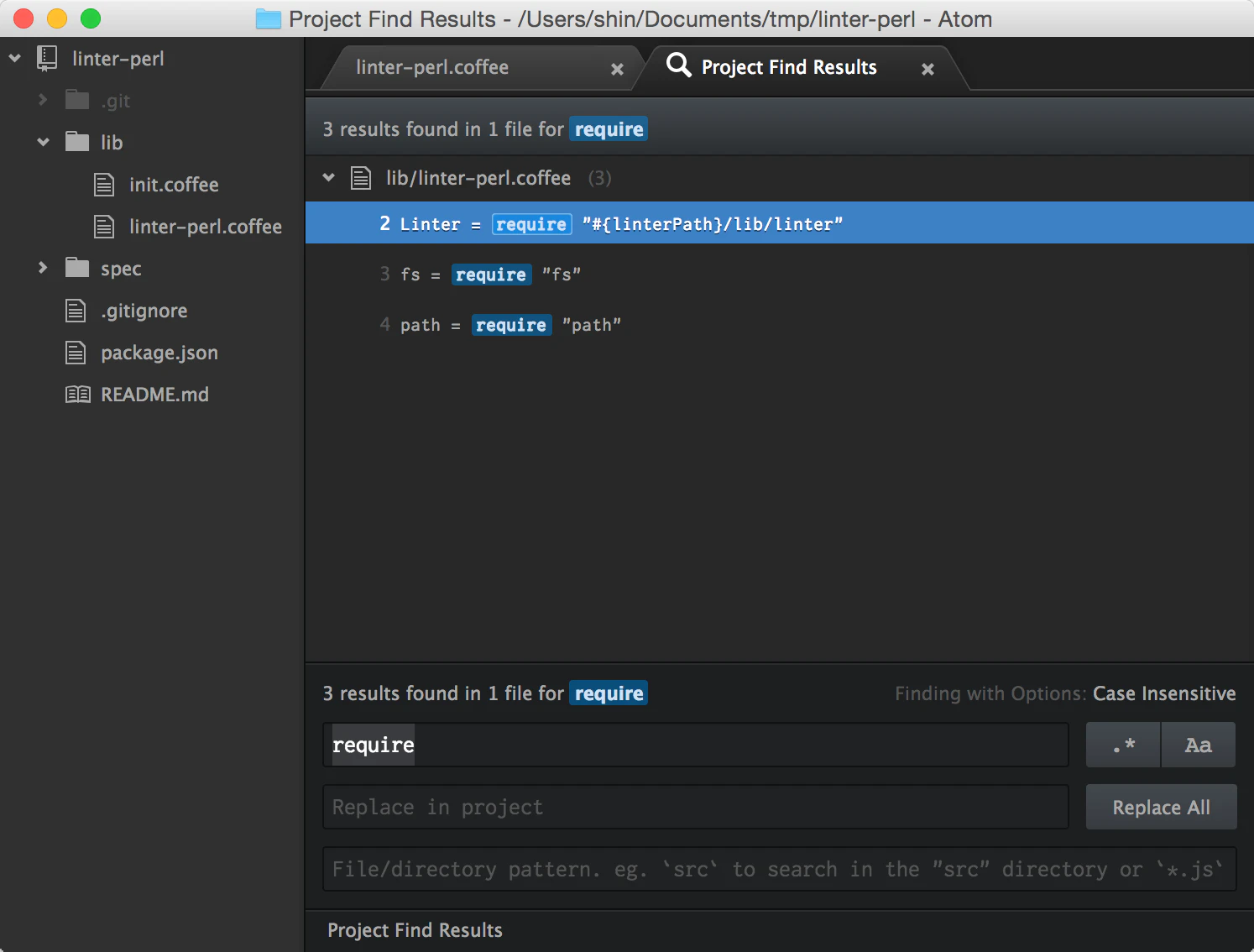The image size is (1254, 952).
Task: Close the Project Find Results tab
Action: (927, 69)
